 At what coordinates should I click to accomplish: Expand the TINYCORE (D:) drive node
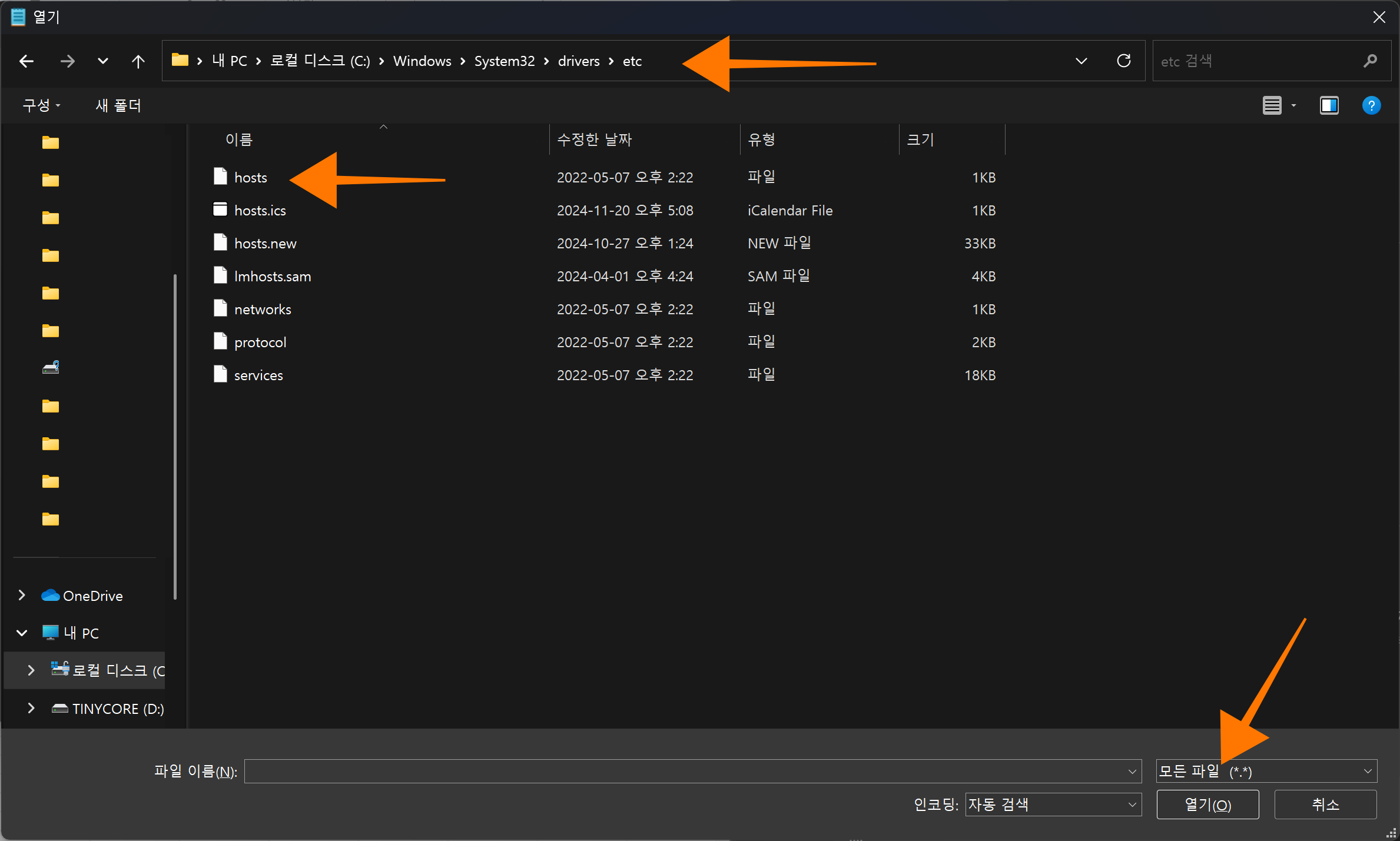[x=31, y=708]
